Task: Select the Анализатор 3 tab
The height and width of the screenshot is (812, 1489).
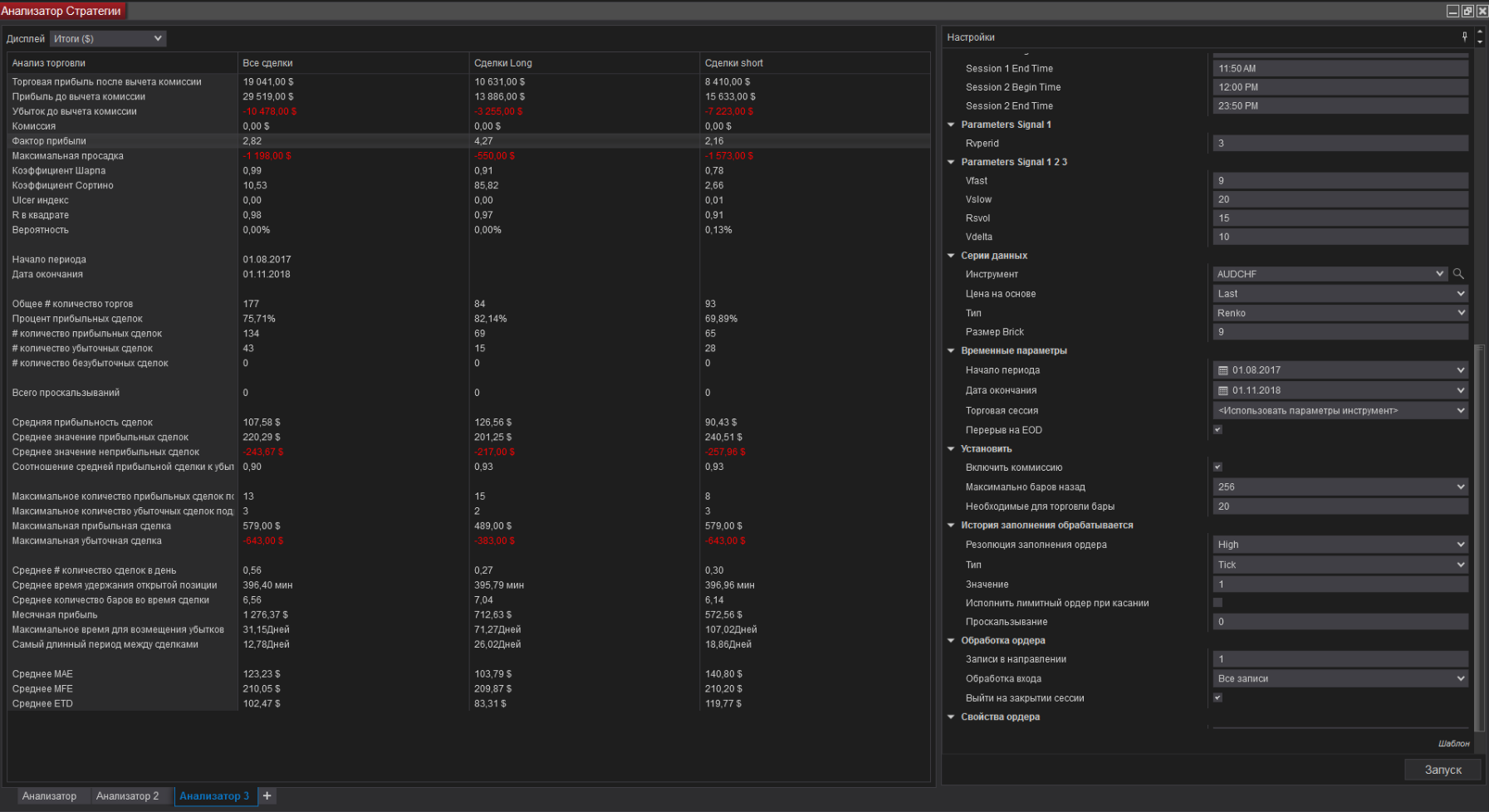Action: point(214,795)
